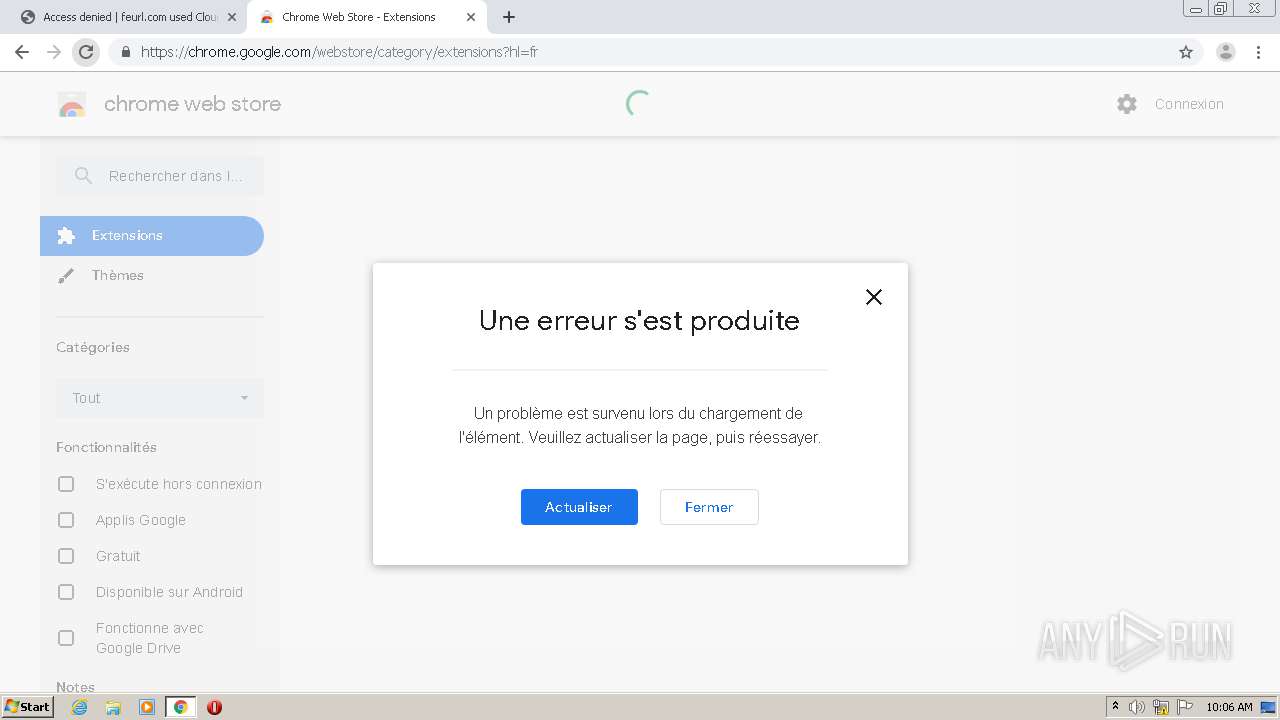Click the Connexion sign-in link
Image resolution: width=1280 pixels, height=720 pixels.
pos(1189,104)
